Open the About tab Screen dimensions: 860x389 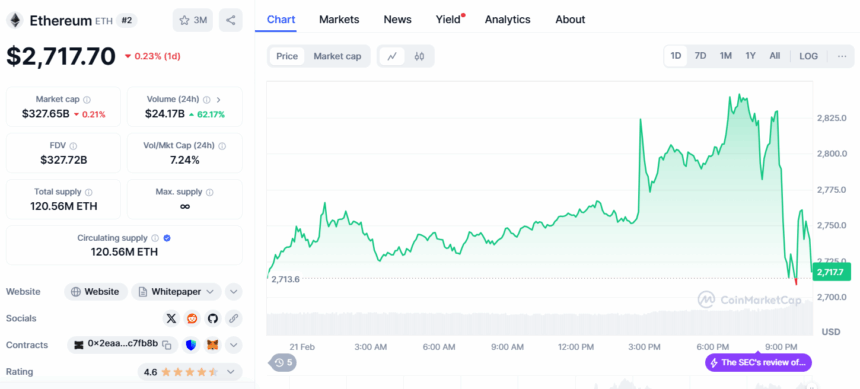point(570,20)
